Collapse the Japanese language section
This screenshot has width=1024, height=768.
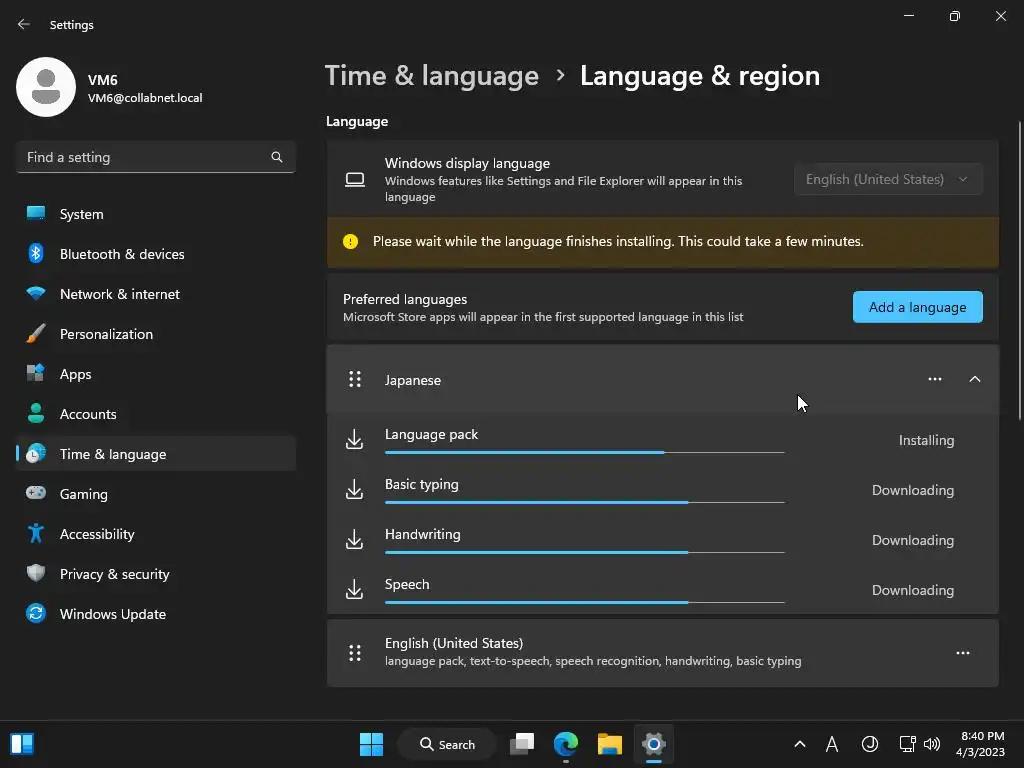click(974, 379)
